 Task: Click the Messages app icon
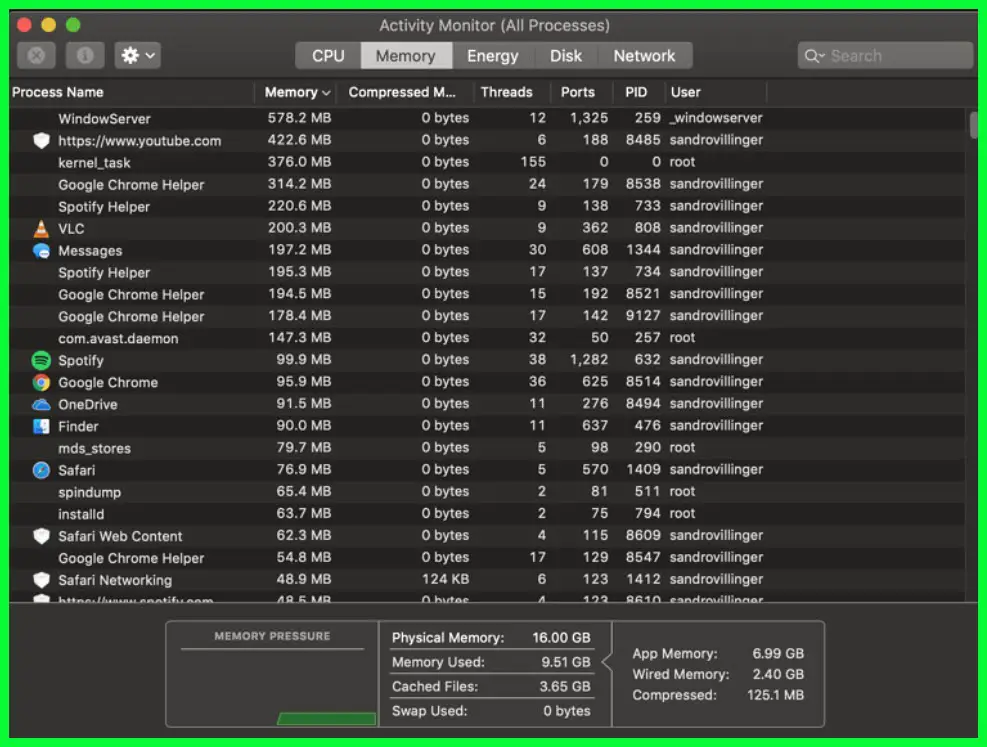[x=41, y=250]
